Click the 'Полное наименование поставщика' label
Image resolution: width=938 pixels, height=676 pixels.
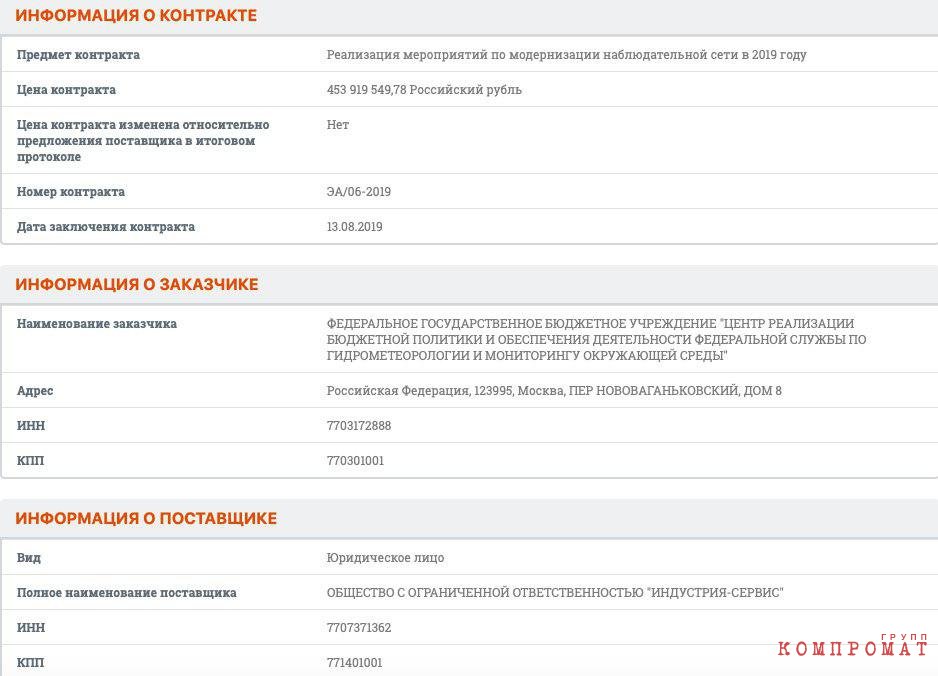point(127,593)
